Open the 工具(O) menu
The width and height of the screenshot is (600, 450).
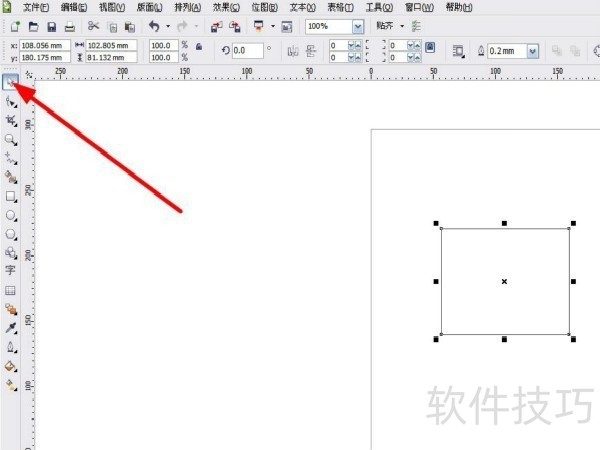coord(379,7)
